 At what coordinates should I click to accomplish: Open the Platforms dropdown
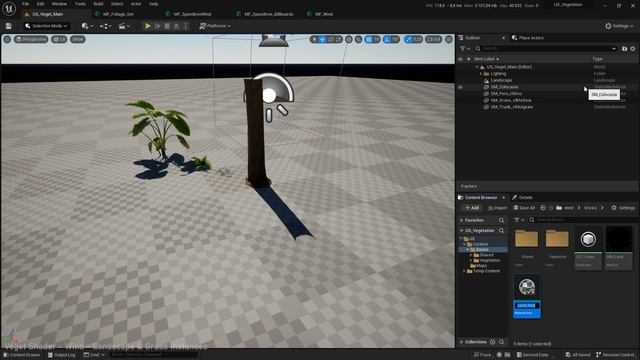pyautogui.click(x=215, y=26)
